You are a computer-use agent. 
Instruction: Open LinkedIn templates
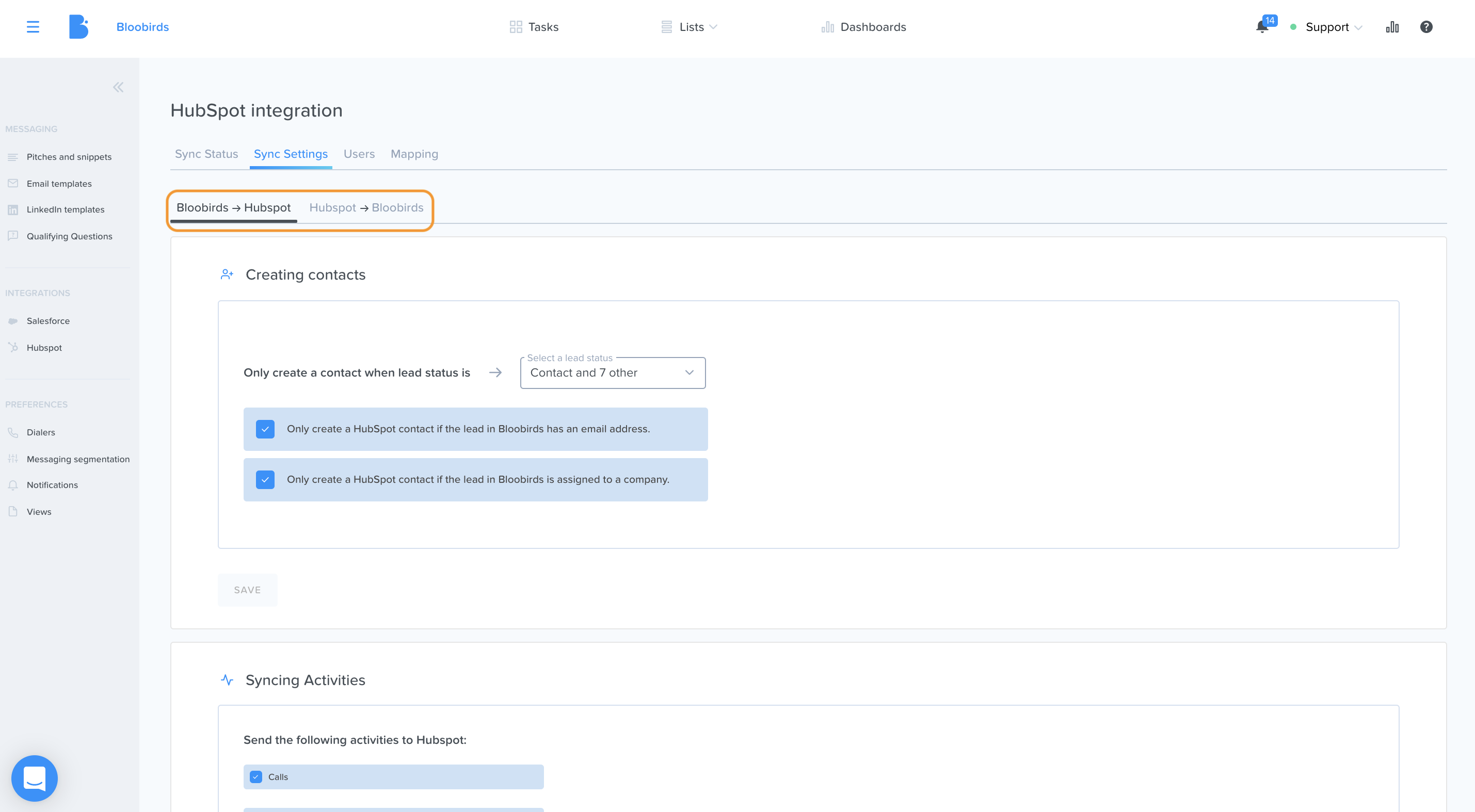coord(65,209)
